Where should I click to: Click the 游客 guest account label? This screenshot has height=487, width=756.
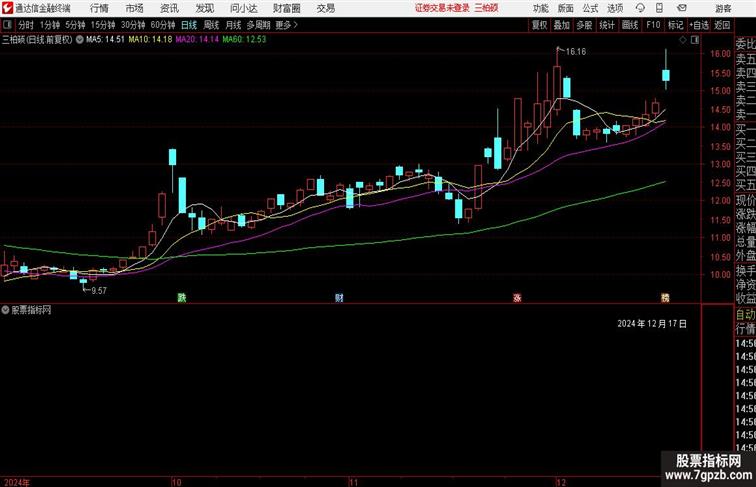point(723,8)
